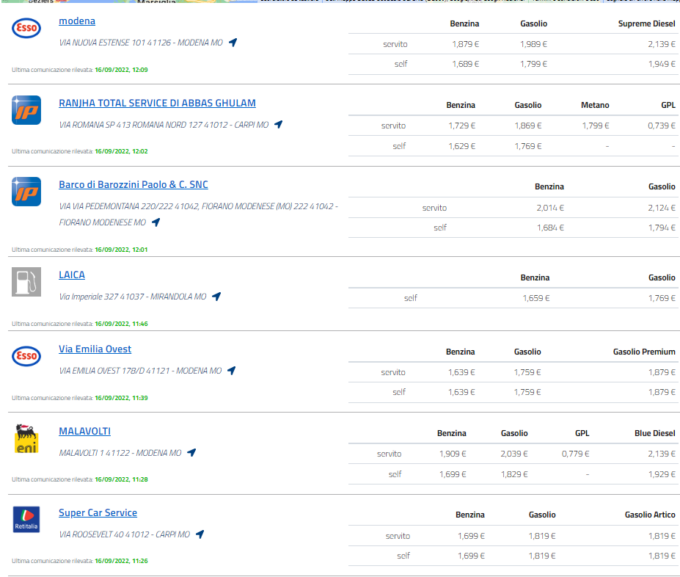Image resolution: width=680 pixels, height=577 pixels.
Task: Click address VIA ROMANA SP 413 ROMANA NORD
Action: (x=164, y=125)
